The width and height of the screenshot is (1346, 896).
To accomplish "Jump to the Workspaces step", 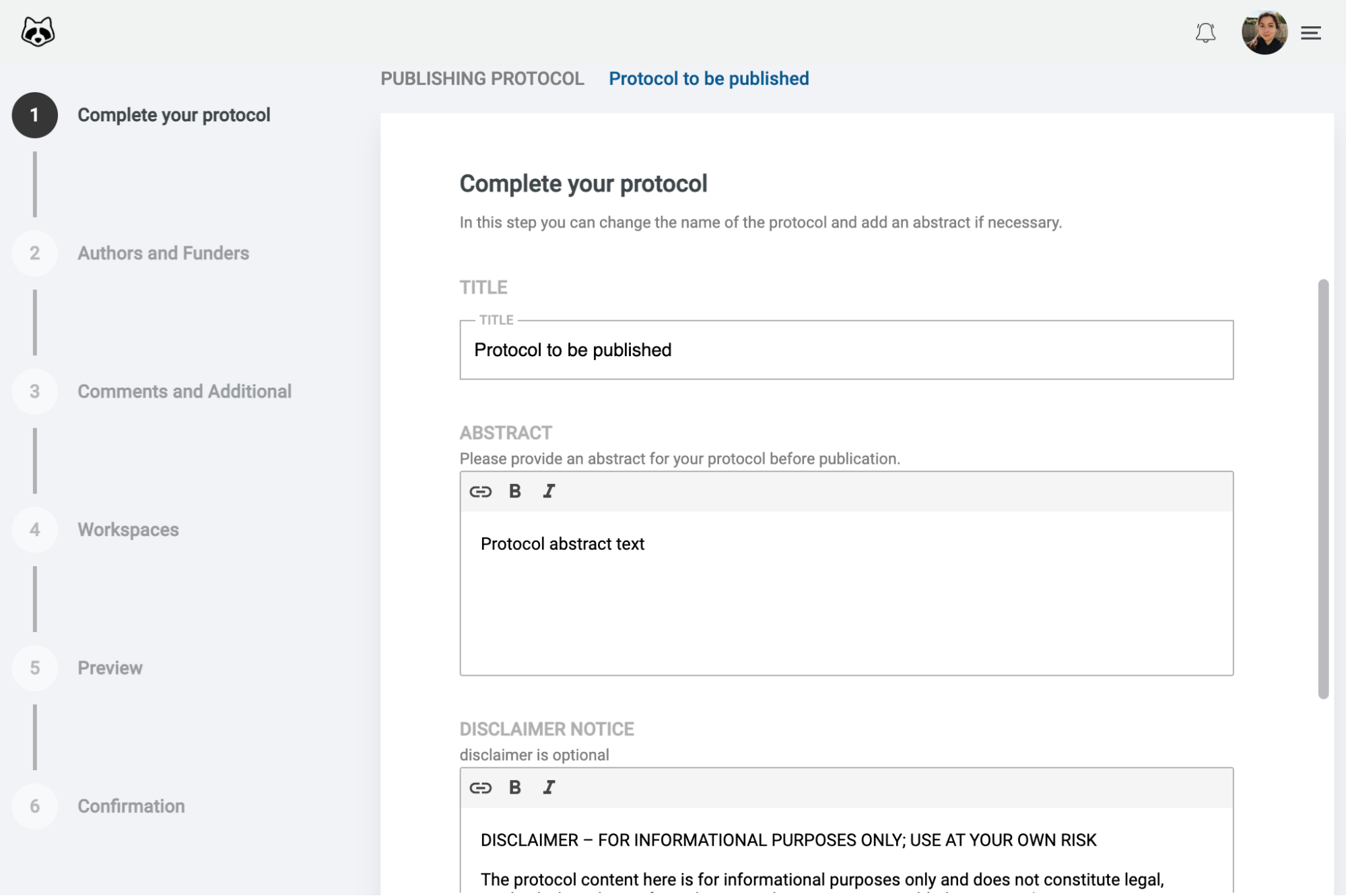I will [128, 530].
